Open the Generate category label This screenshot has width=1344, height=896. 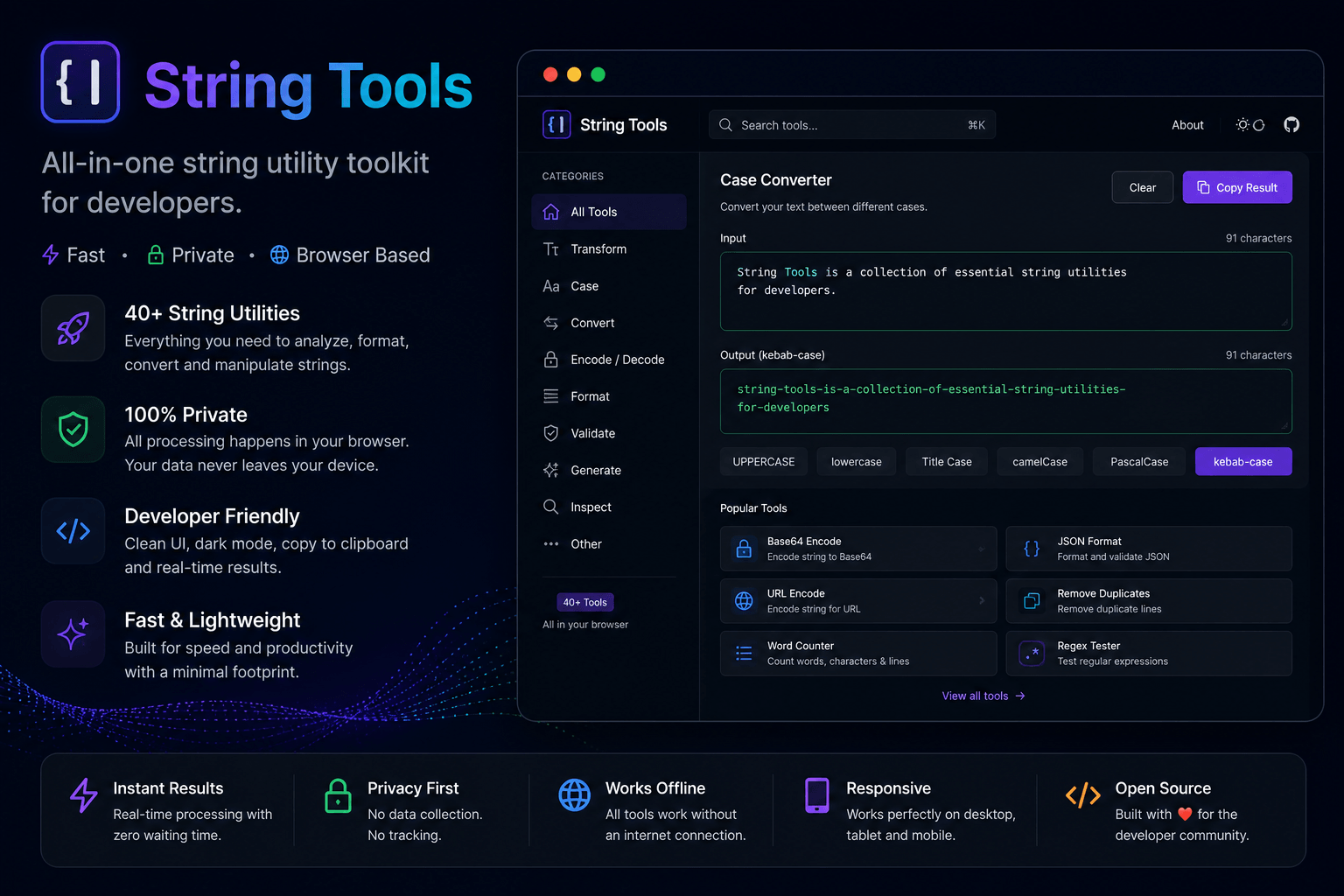596,470
